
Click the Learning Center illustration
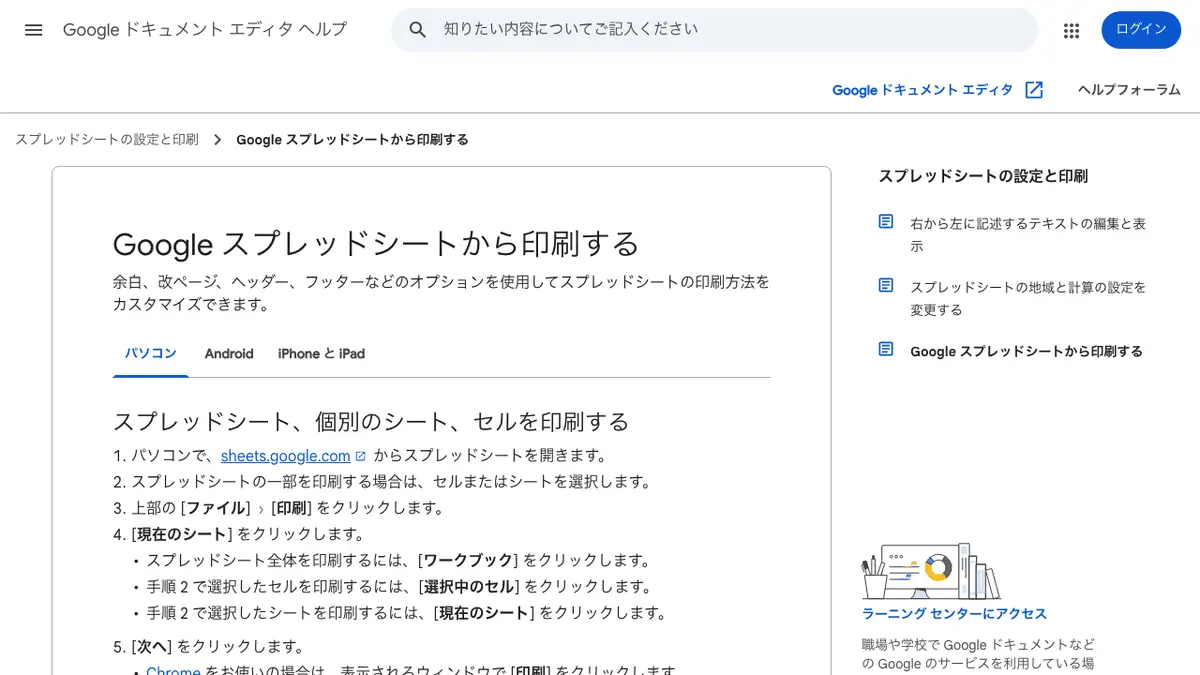point(930,571)
